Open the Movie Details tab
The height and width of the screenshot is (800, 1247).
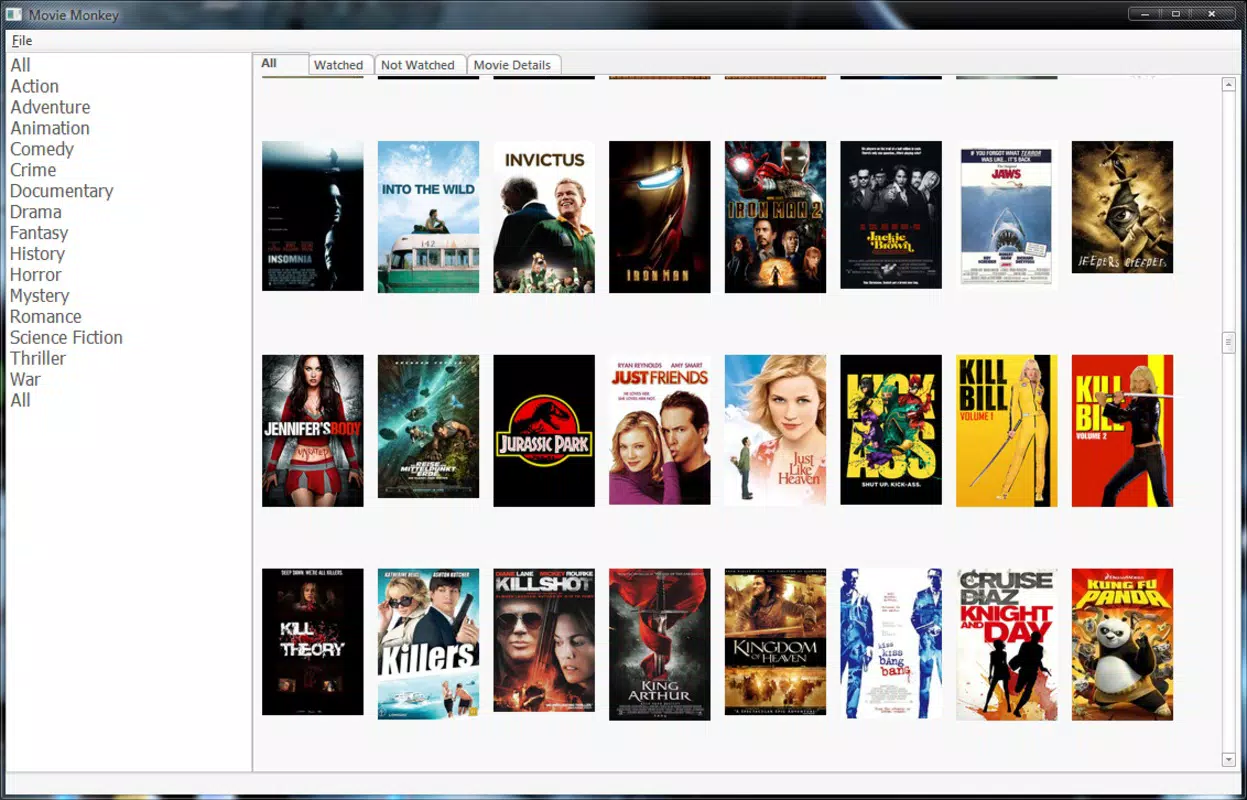[x=512, y=65]
